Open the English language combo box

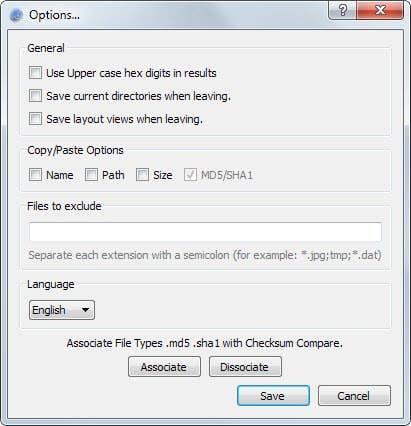click(x=62, y=310)
